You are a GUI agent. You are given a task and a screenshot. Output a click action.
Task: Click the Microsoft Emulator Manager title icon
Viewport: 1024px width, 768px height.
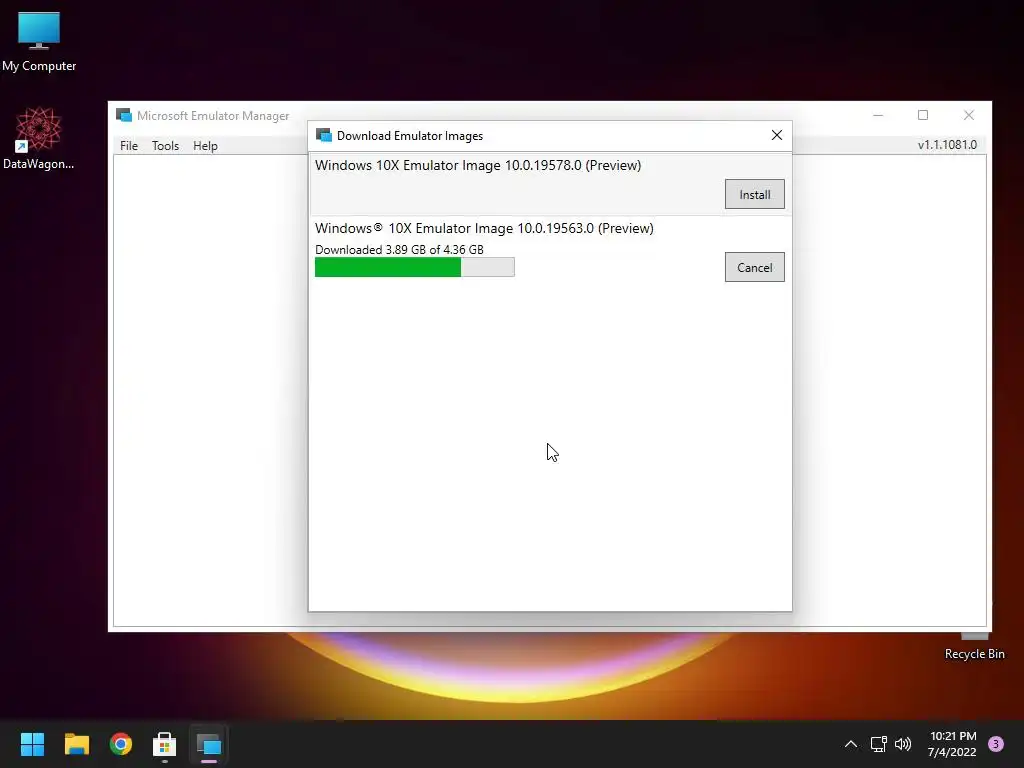pyautogui.click(x=123, y=116)
